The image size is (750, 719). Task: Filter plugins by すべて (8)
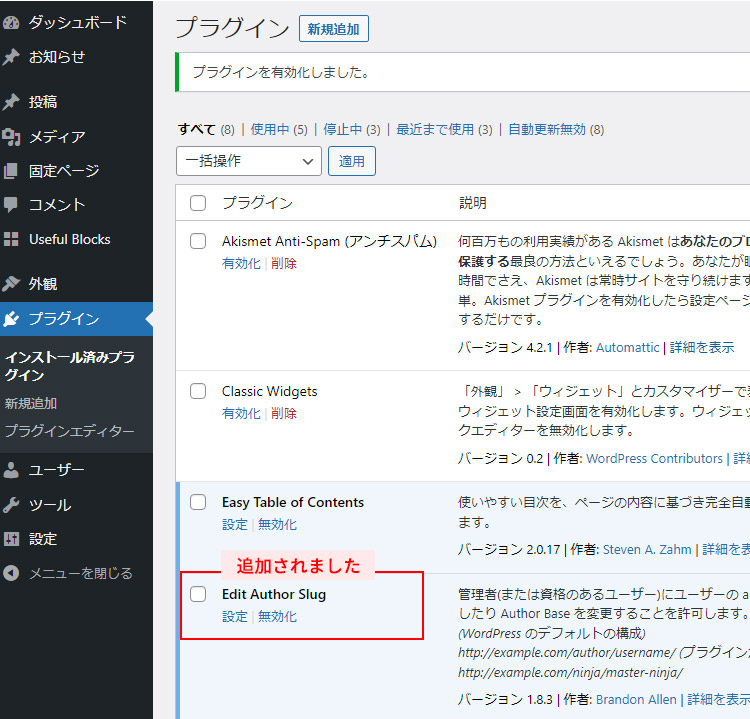[206, 129]
